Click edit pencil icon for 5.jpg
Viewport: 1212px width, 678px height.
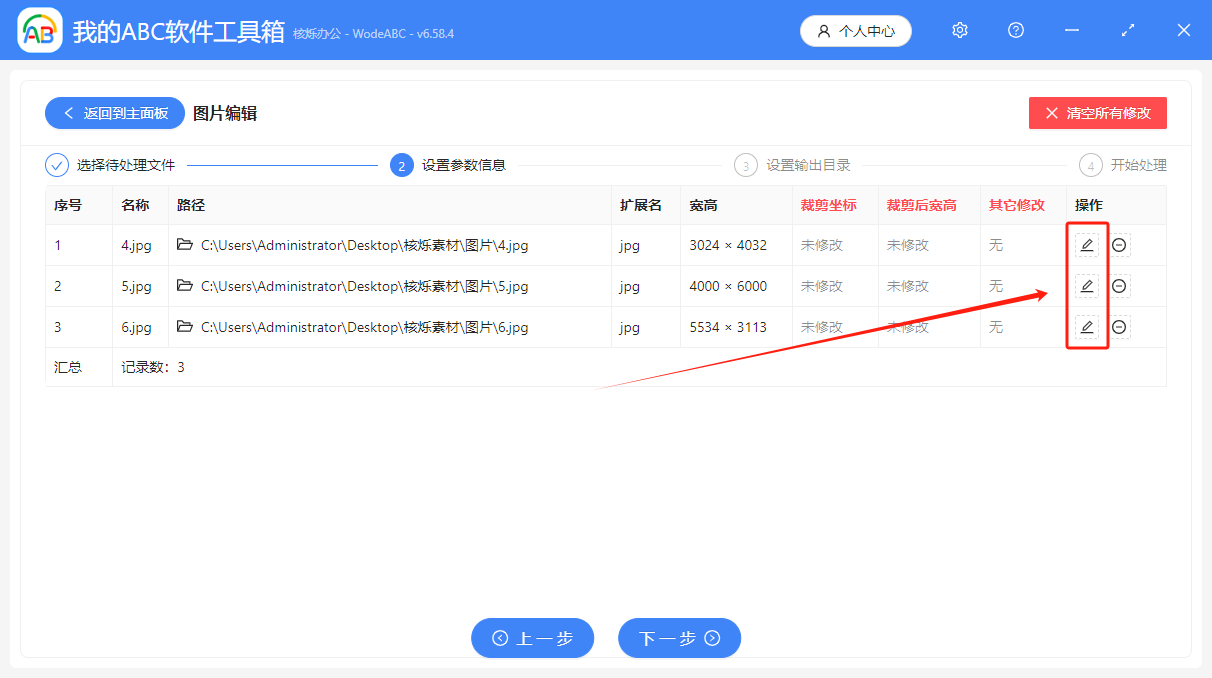(x=1087, y=286)
